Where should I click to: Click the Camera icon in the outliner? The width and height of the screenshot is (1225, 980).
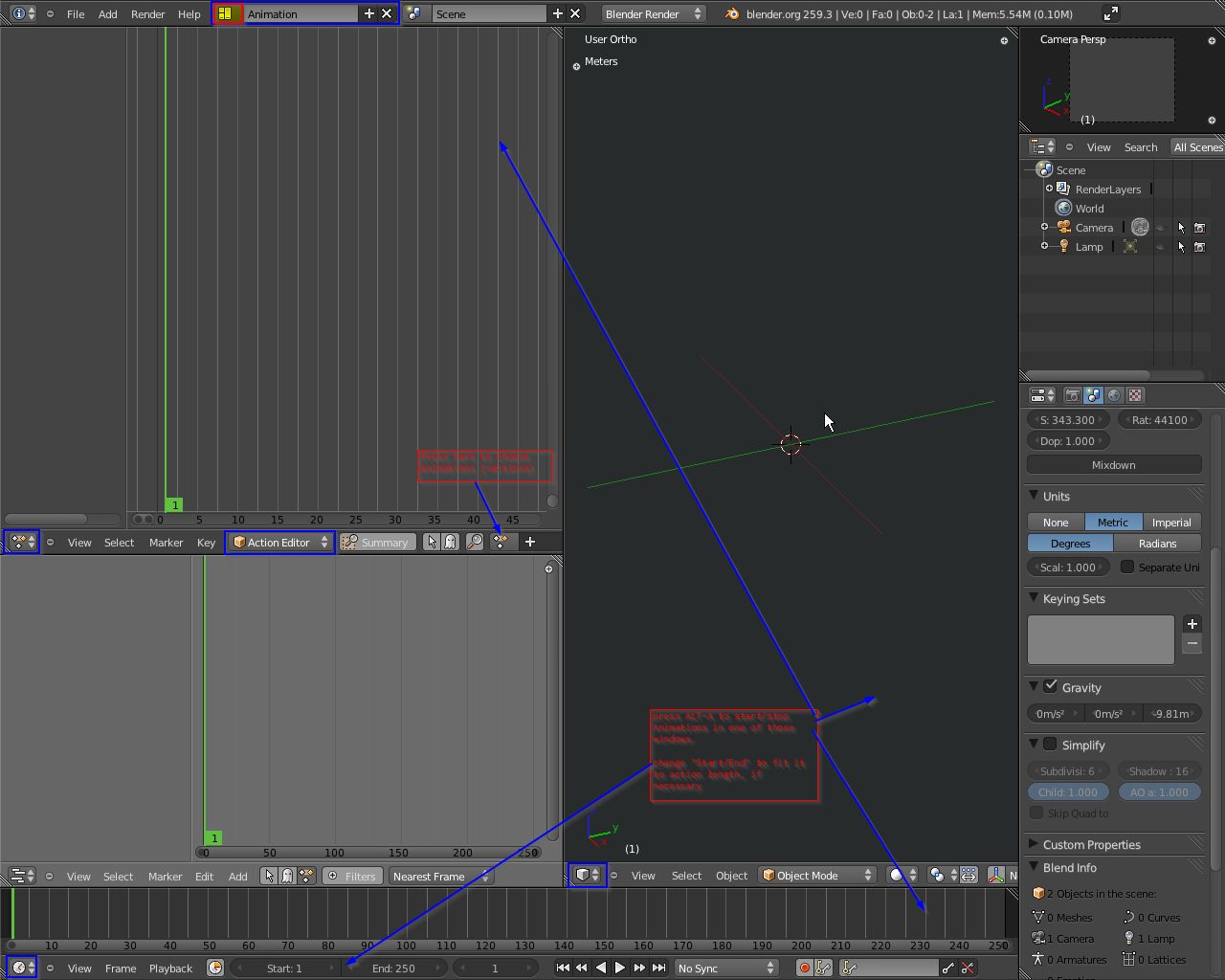pyautogui.click(x=1064, y=228)
